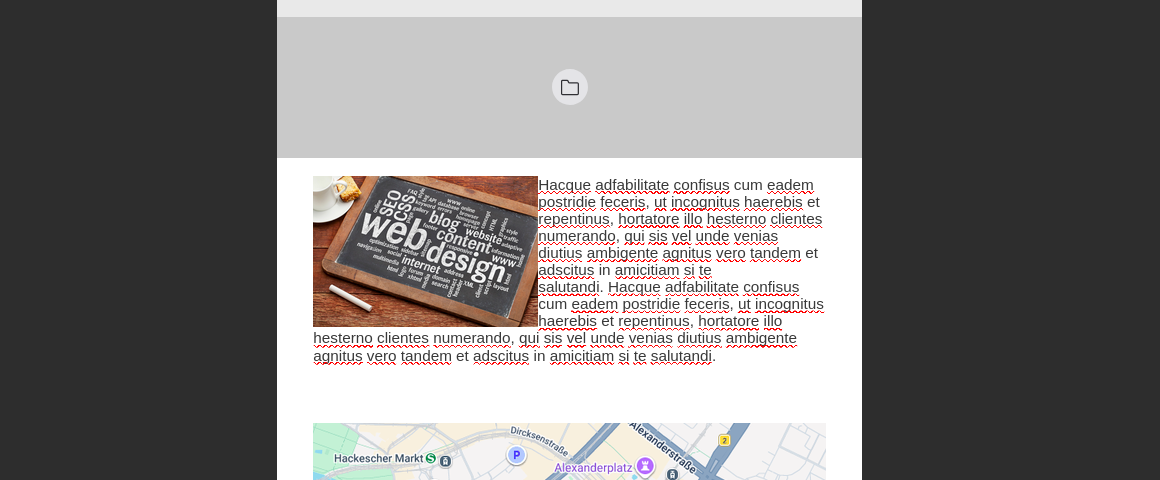The width and height of the screenshot is (1160, 480).
Task: Click the transit station icon near Alexanderstraße
Action: click(x=672, y=474)
